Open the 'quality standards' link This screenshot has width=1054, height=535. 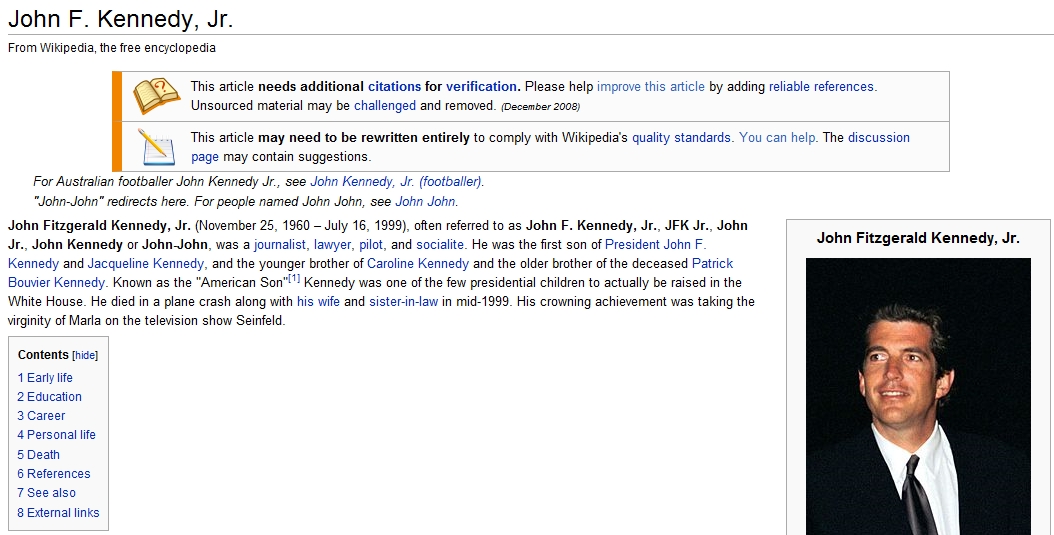681,138
